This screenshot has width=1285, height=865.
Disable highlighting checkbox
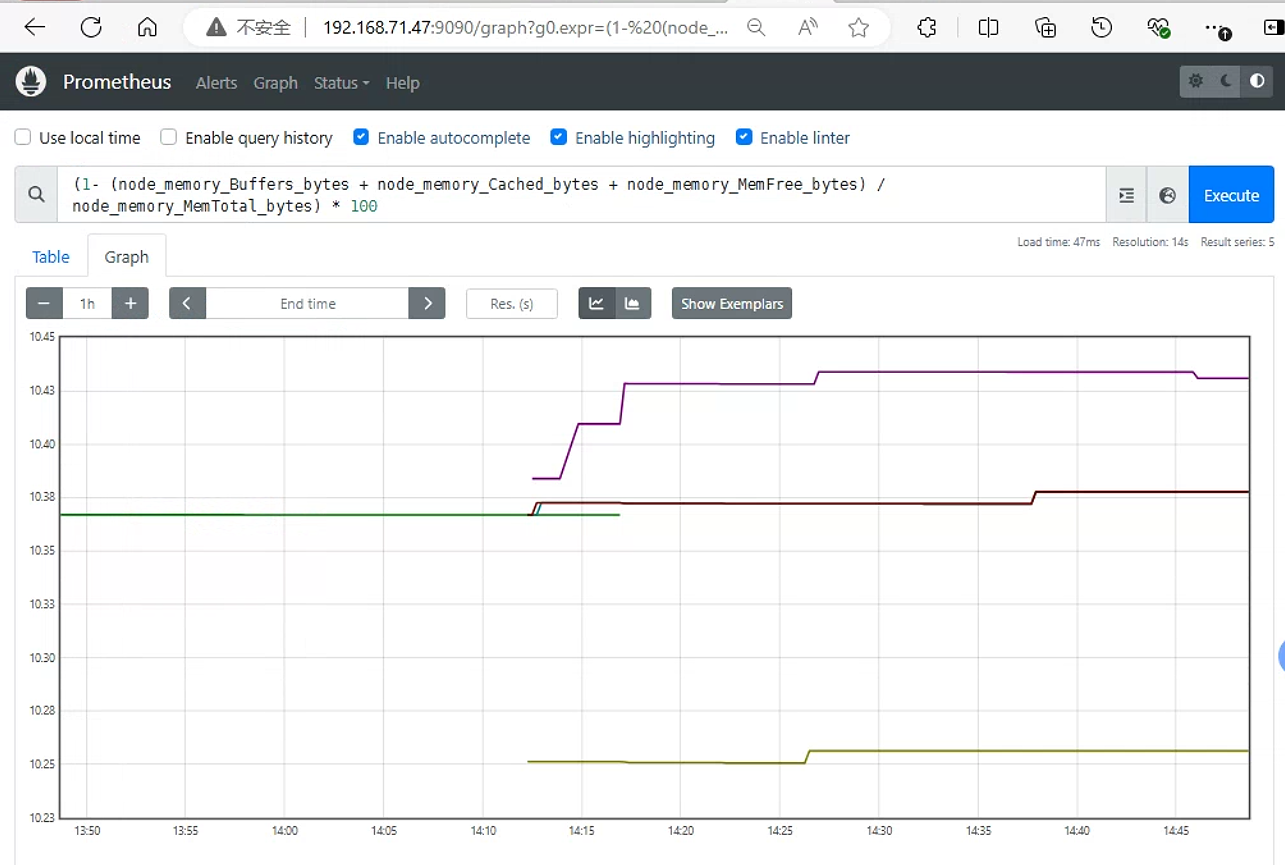pos(559,138)
